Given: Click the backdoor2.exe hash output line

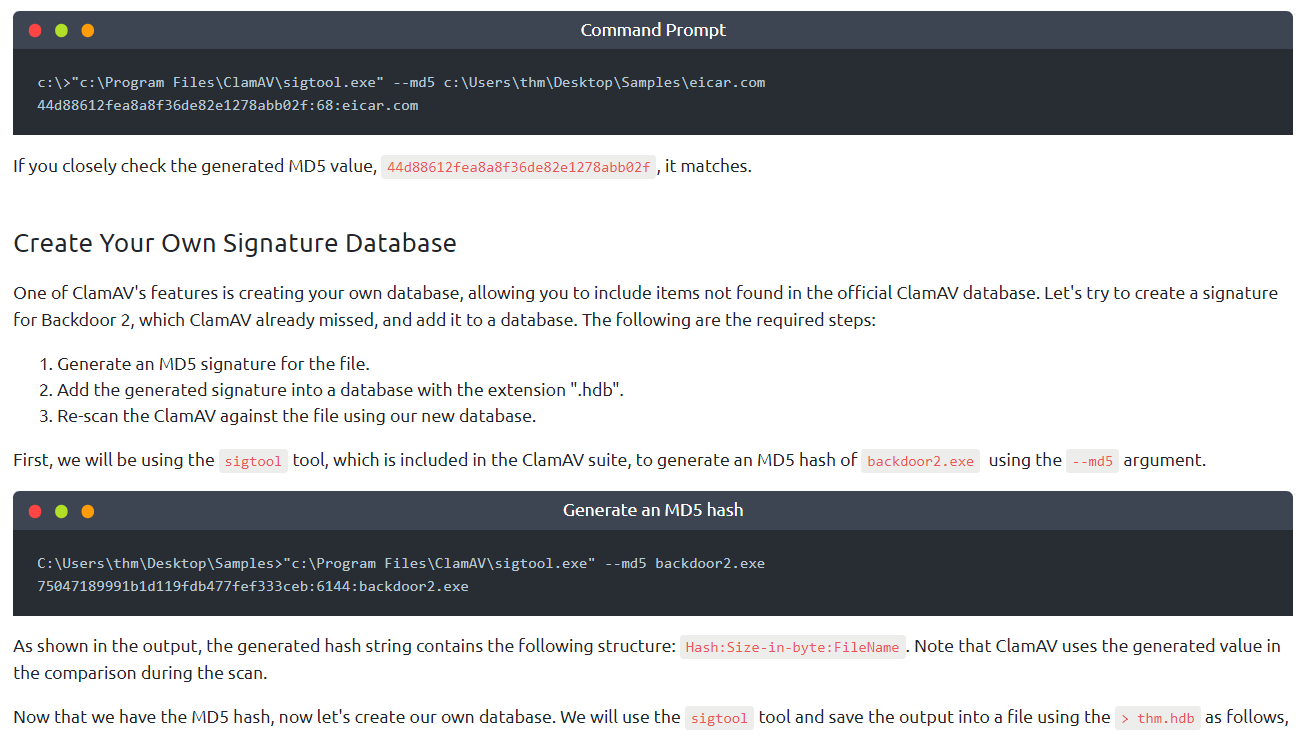Looking at the screenshot, I should point(252,586).
